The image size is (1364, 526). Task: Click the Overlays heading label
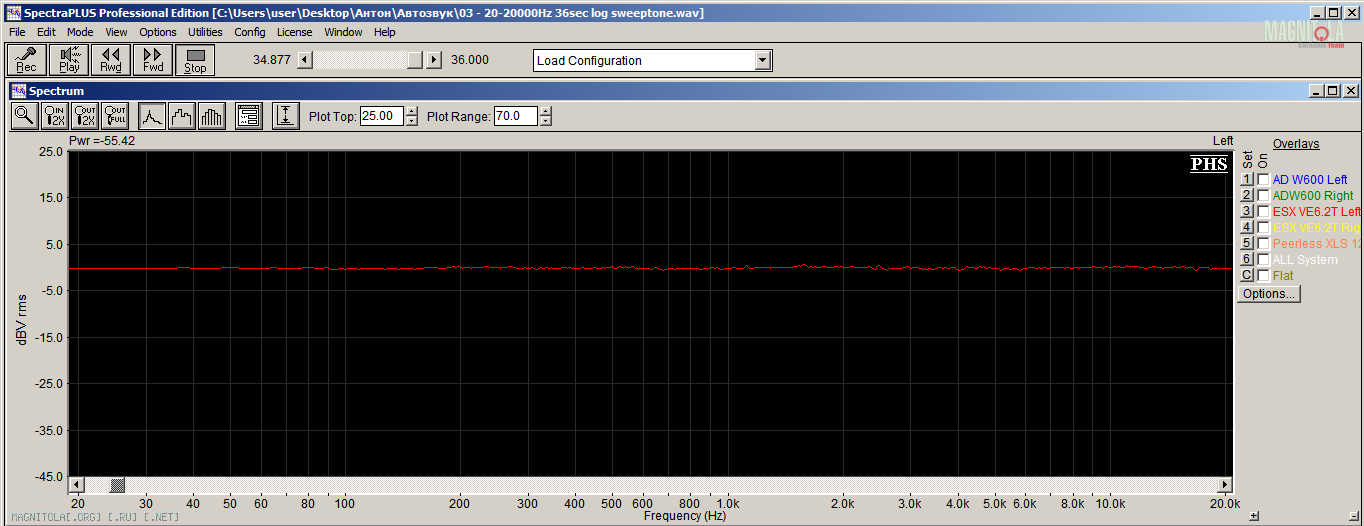click(1296, 144)
